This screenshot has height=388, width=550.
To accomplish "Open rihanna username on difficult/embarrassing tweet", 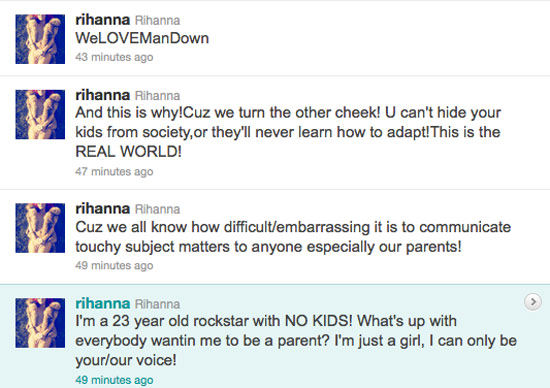I will pyautogui.click(x=102, y=209).
